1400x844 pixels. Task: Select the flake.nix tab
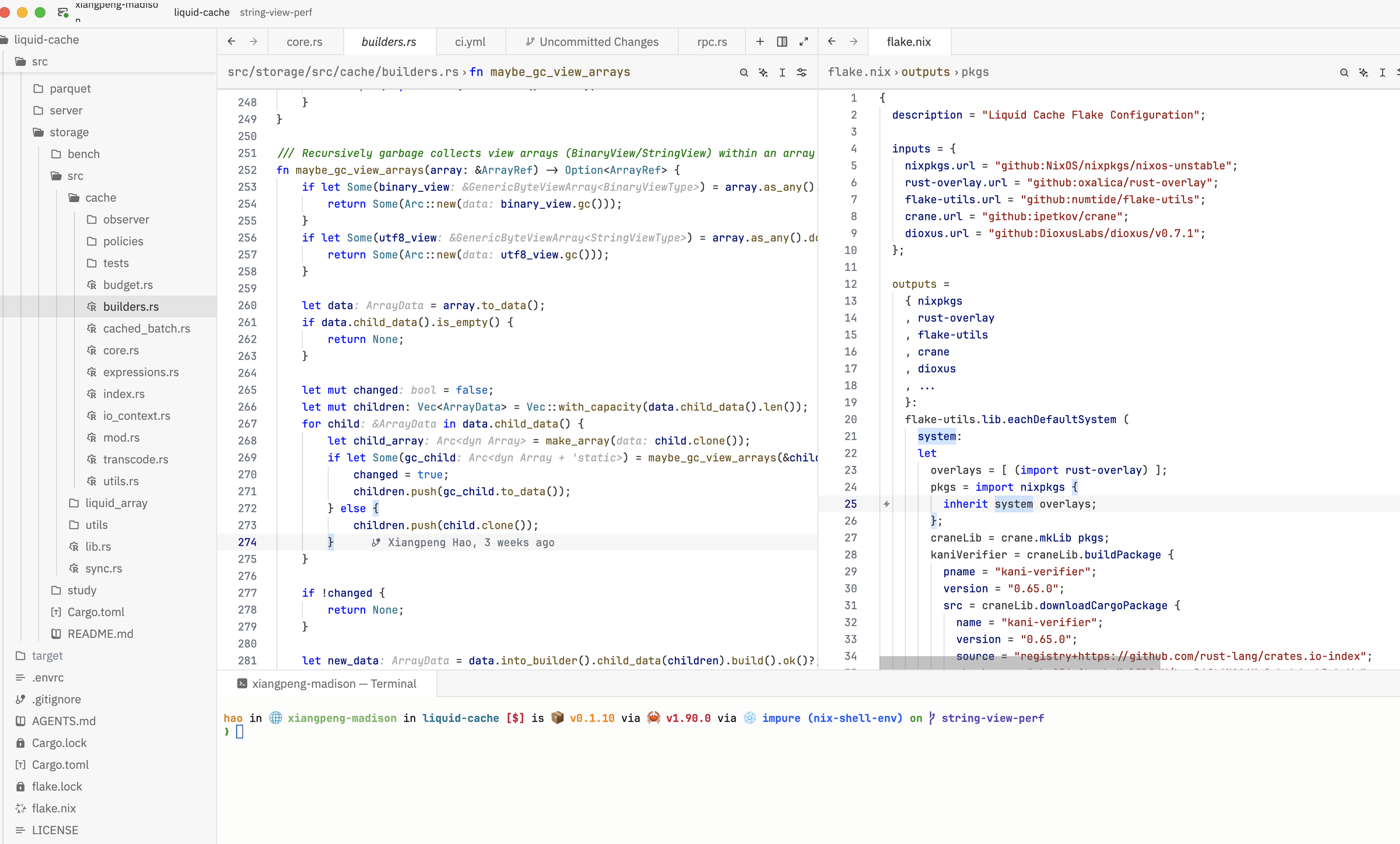pyautogui.click(x=908, y=41)
